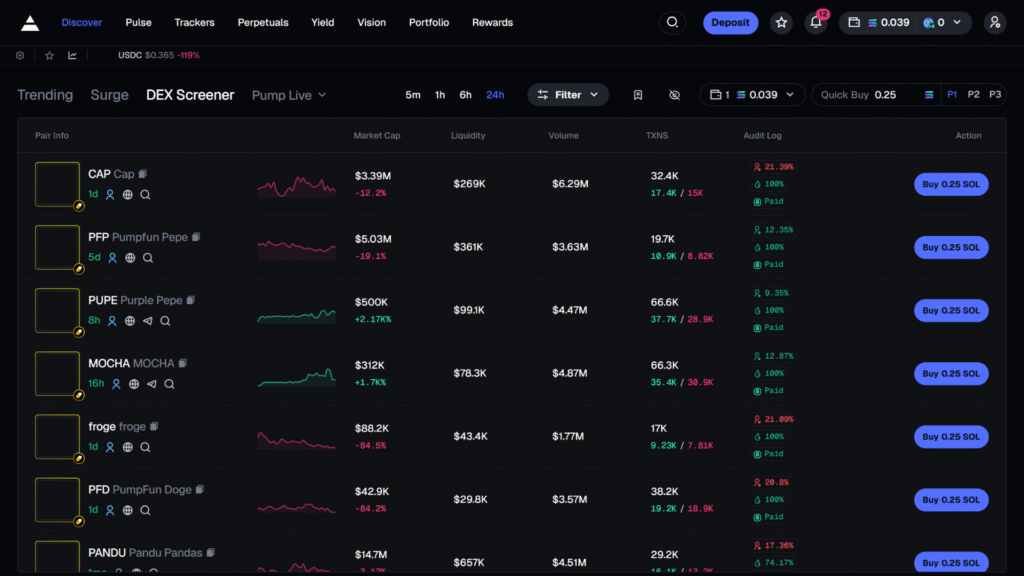Toggle the hidden tokens eye icon

[674, 95]
